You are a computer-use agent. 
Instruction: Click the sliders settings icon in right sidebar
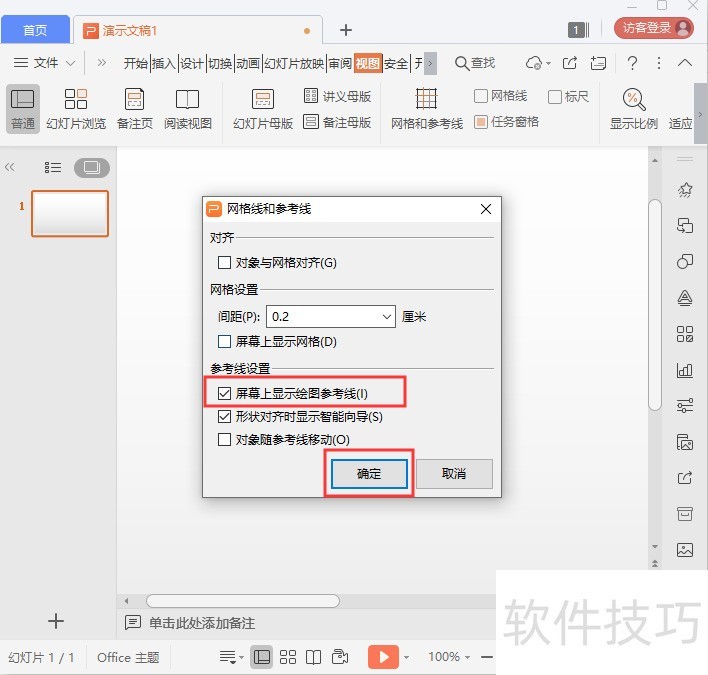coord(685,405)
